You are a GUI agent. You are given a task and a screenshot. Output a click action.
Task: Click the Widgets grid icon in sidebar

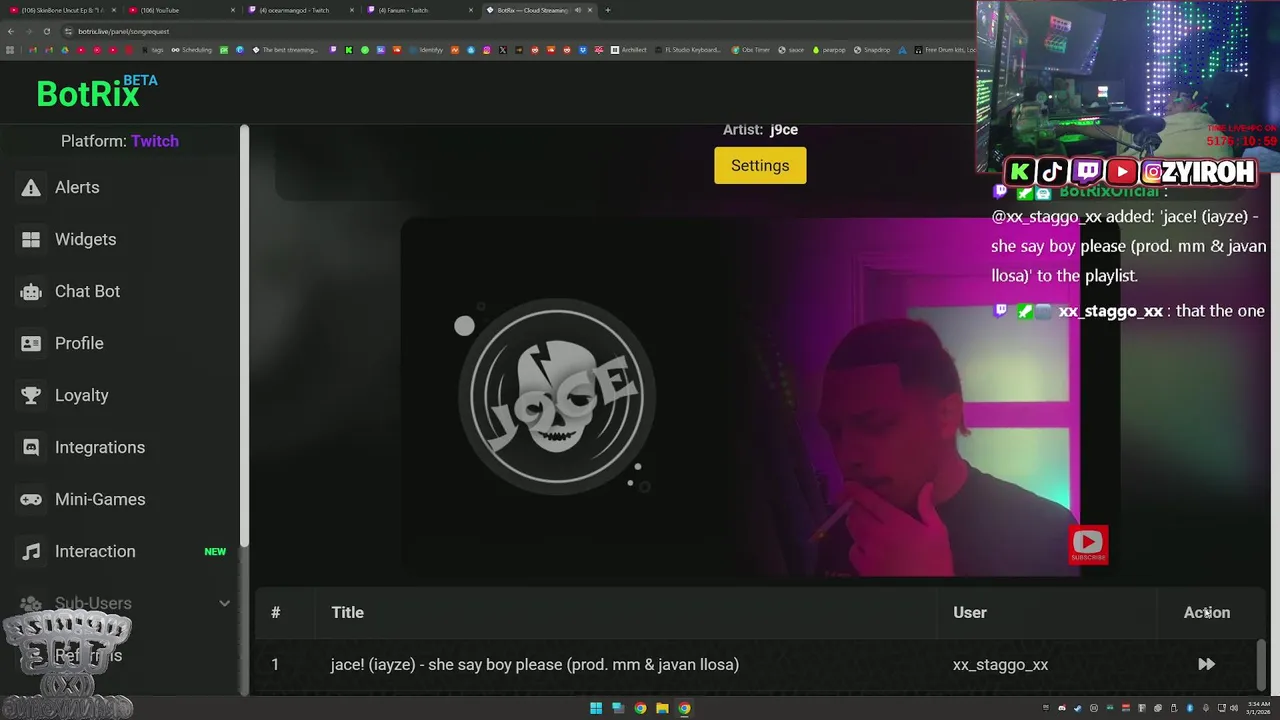point(31,239)
